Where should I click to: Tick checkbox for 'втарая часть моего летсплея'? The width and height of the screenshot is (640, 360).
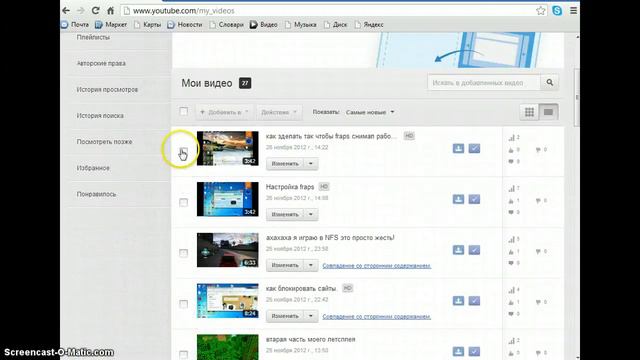(x=184, y=354)
